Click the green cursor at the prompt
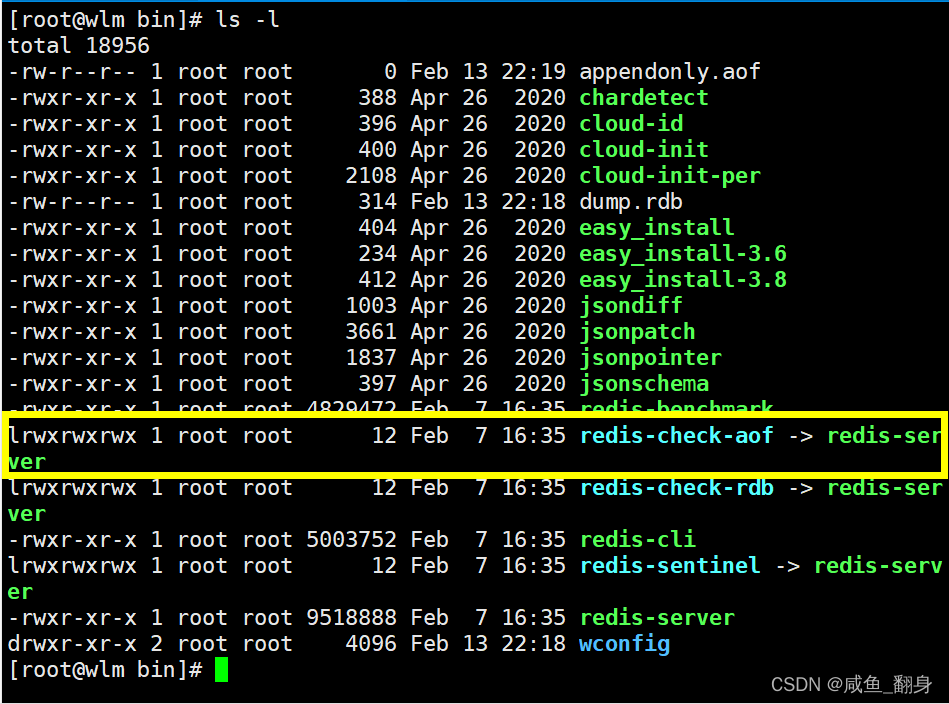The height and width of the screenshot is (704, 949). tap(222, 670)
